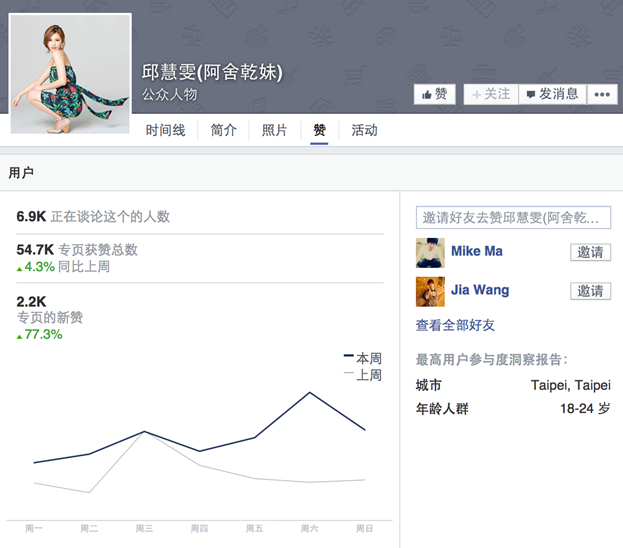Click the 周二 axis label
Image resolution: width=623 pixels, height=548 pixels.
pyautogui.click(x=89, y=529)
